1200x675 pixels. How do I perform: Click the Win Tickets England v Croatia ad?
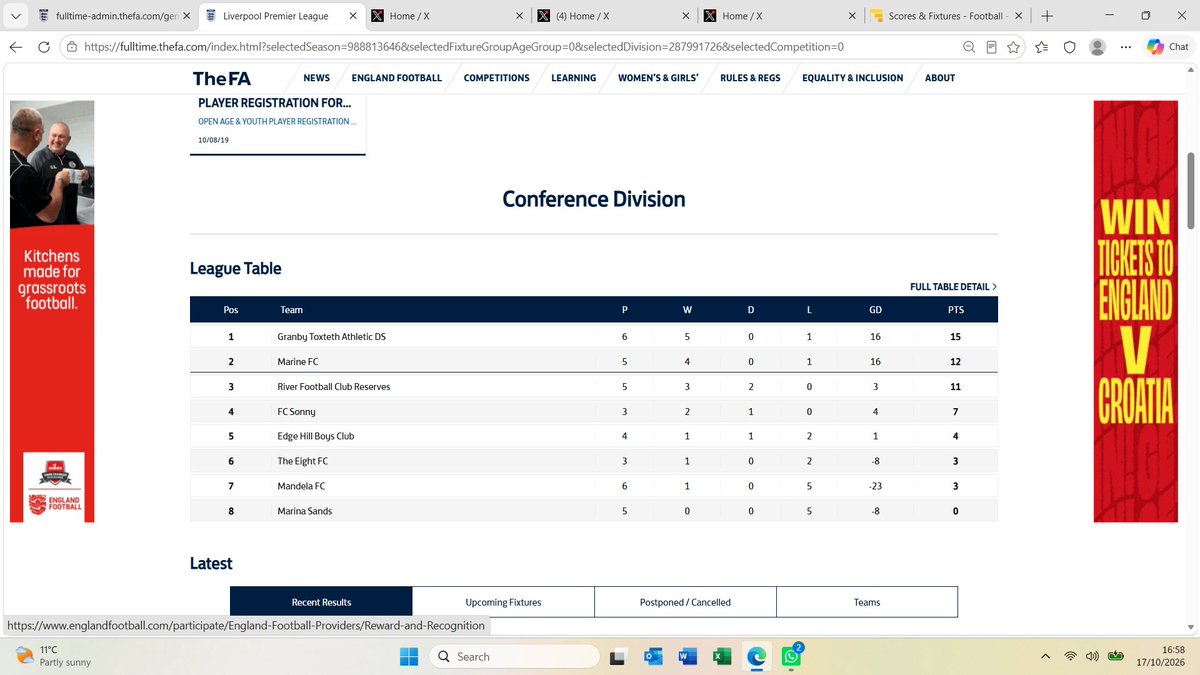pos(1134,313)
